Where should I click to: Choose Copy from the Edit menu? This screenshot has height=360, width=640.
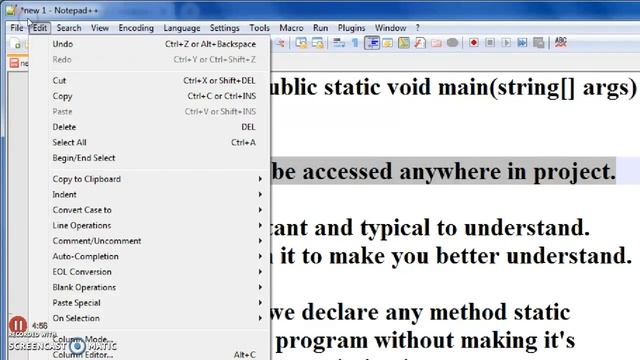tap(149, 96)
